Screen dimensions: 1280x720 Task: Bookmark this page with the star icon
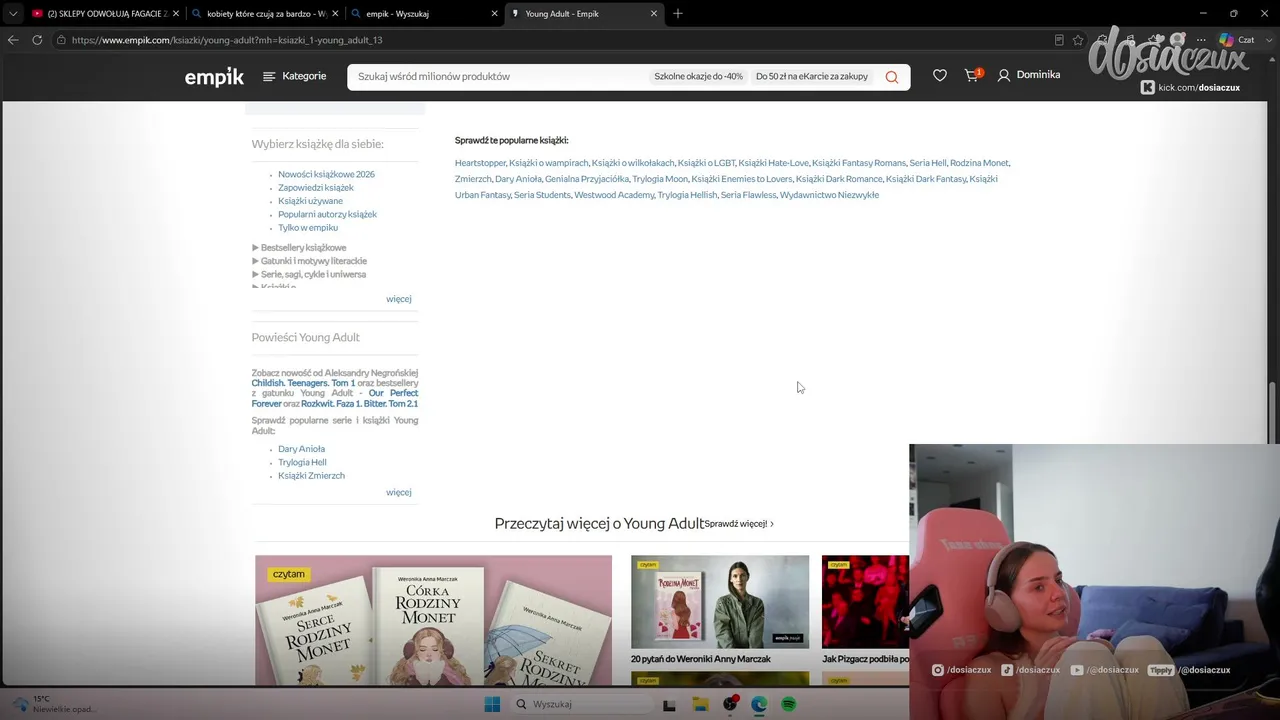[1078, 40]
